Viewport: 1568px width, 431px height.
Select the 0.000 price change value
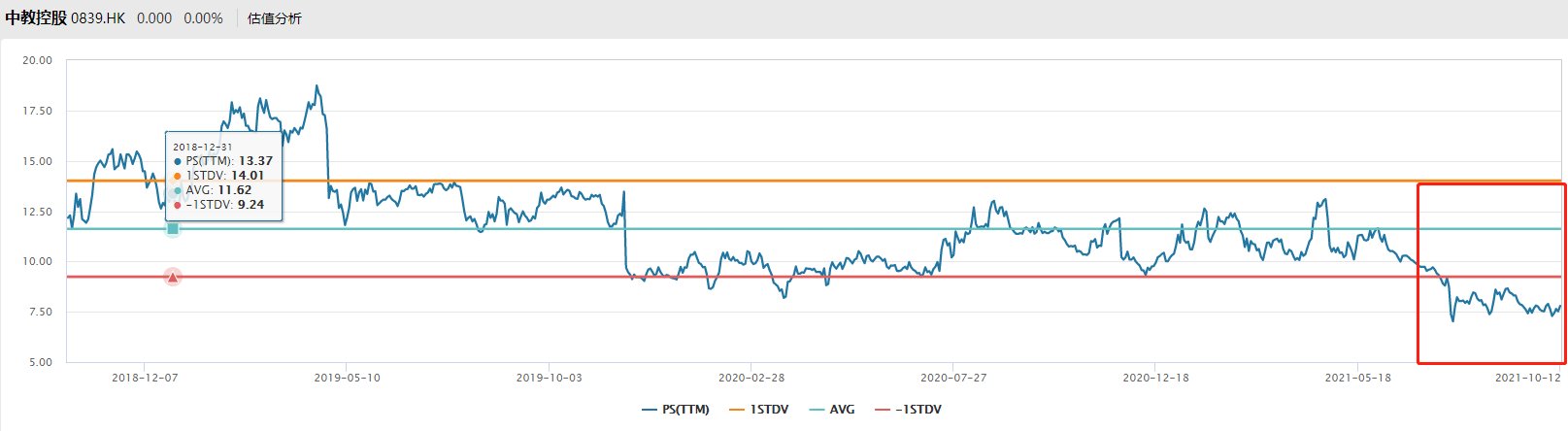(x=154, y=18)
